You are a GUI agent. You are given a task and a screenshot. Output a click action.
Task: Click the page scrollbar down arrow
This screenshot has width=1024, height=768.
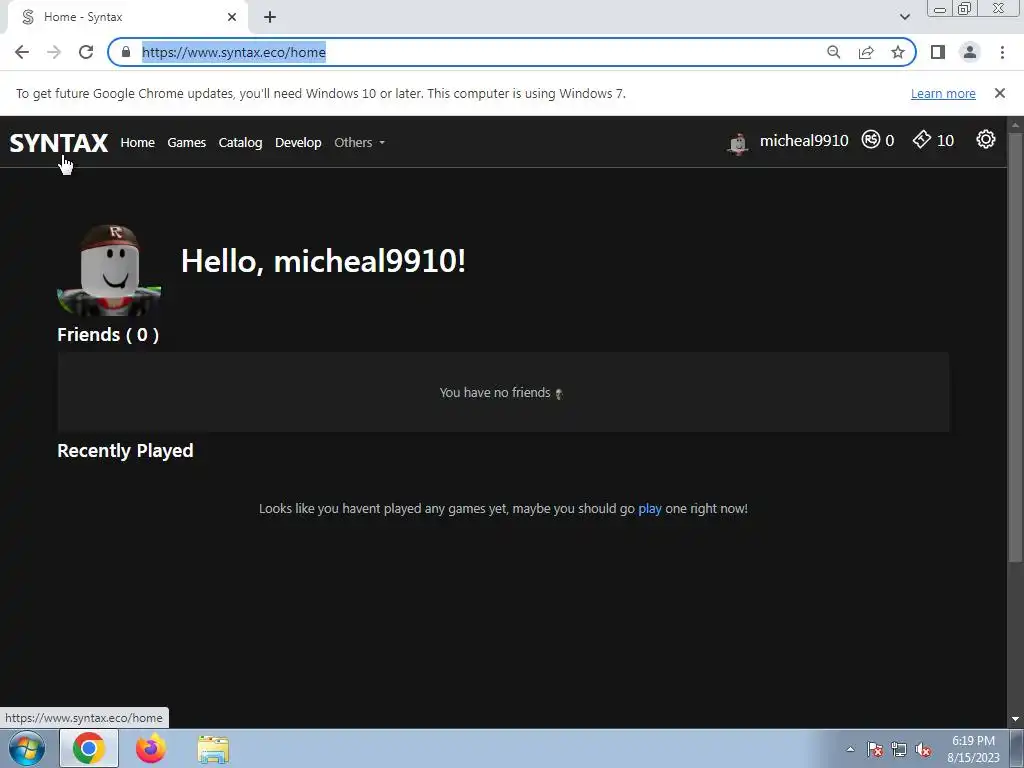[x=1016, y=719]
